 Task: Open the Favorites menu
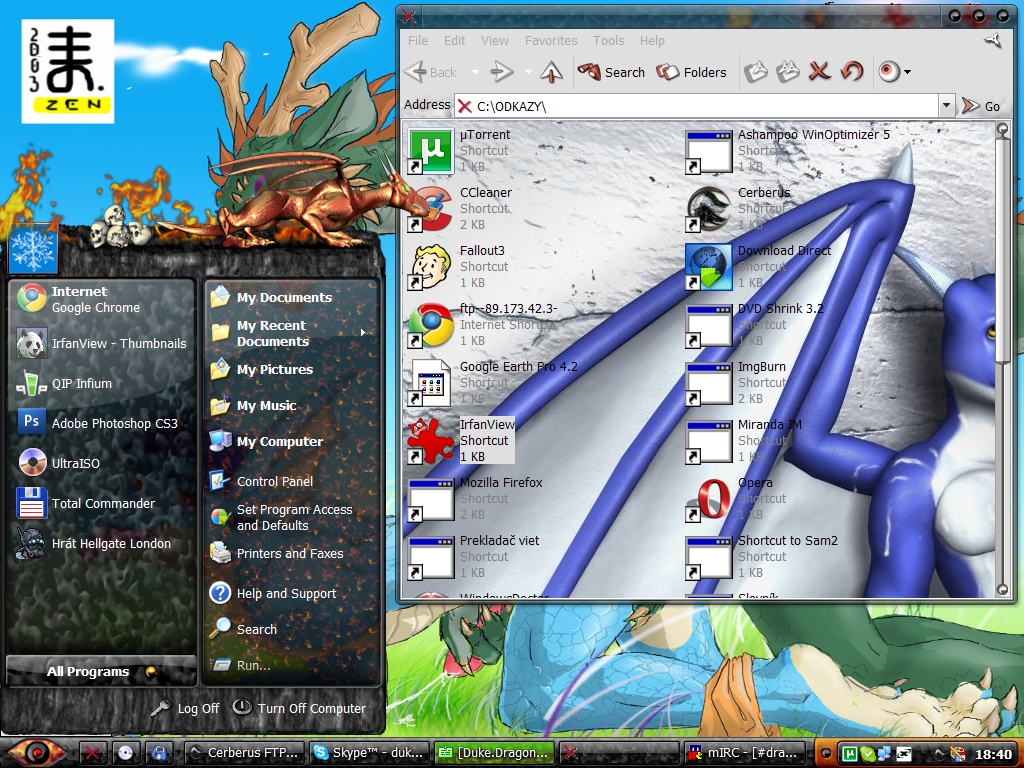tap(551, 40)
